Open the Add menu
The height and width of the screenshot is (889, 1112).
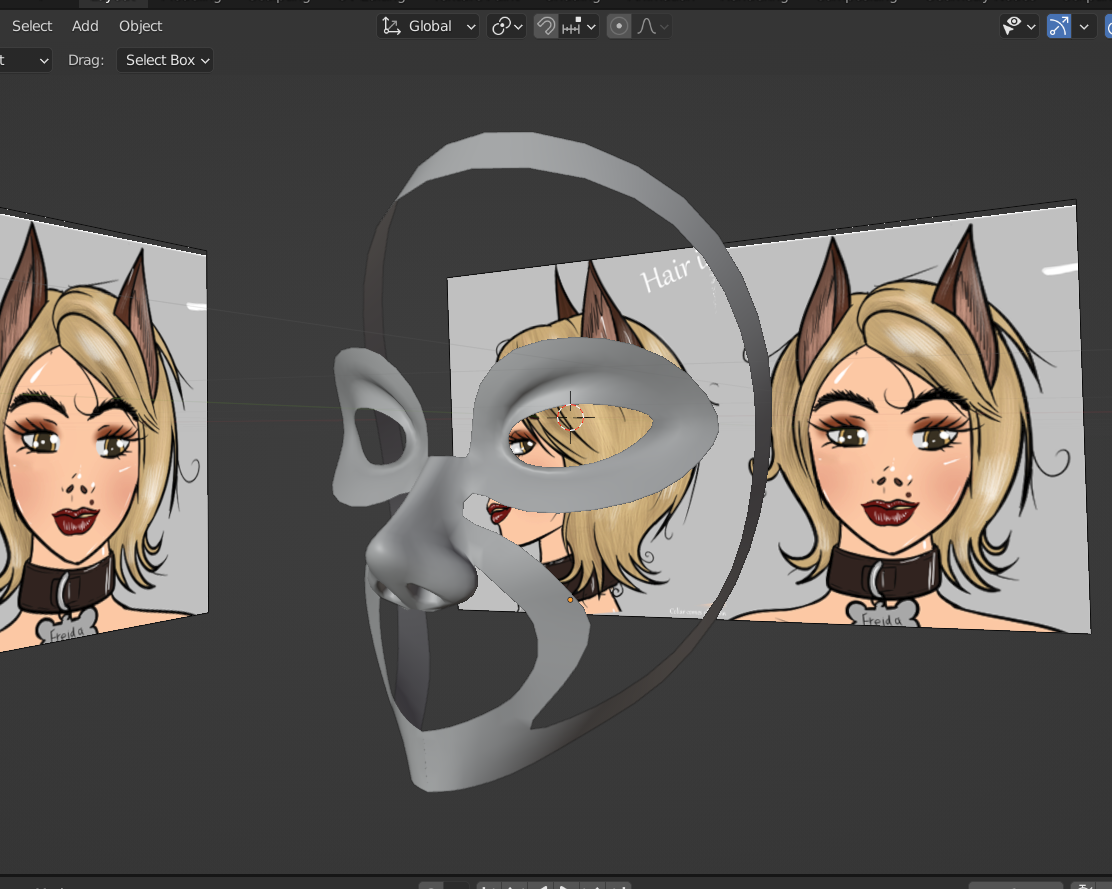85,26
